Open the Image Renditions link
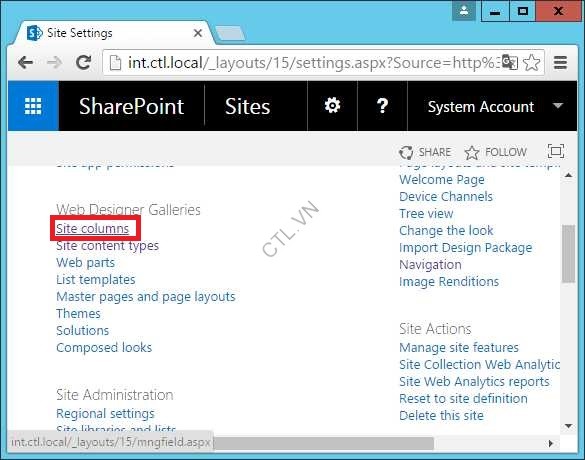The image size is (585, 460). (449, 282)
